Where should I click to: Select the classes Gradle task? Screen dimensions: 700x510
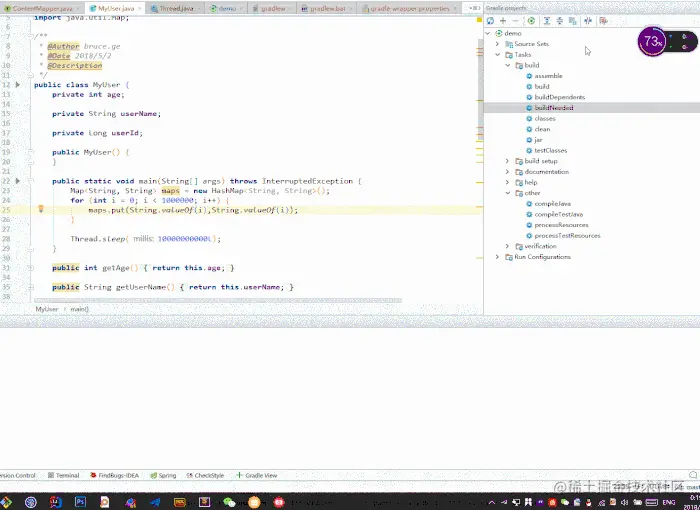pyautogui.click(x=541, y=118)
